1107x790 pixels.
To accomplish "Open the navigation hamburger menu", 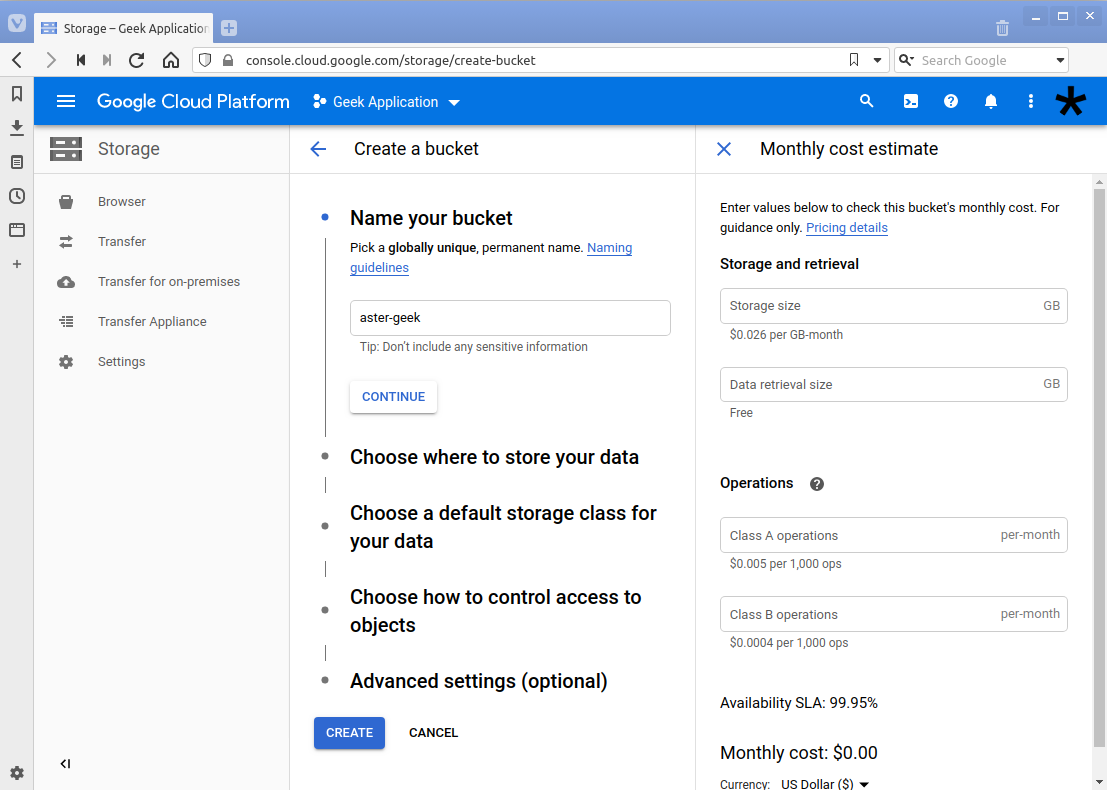I will [x=66, y=101].
